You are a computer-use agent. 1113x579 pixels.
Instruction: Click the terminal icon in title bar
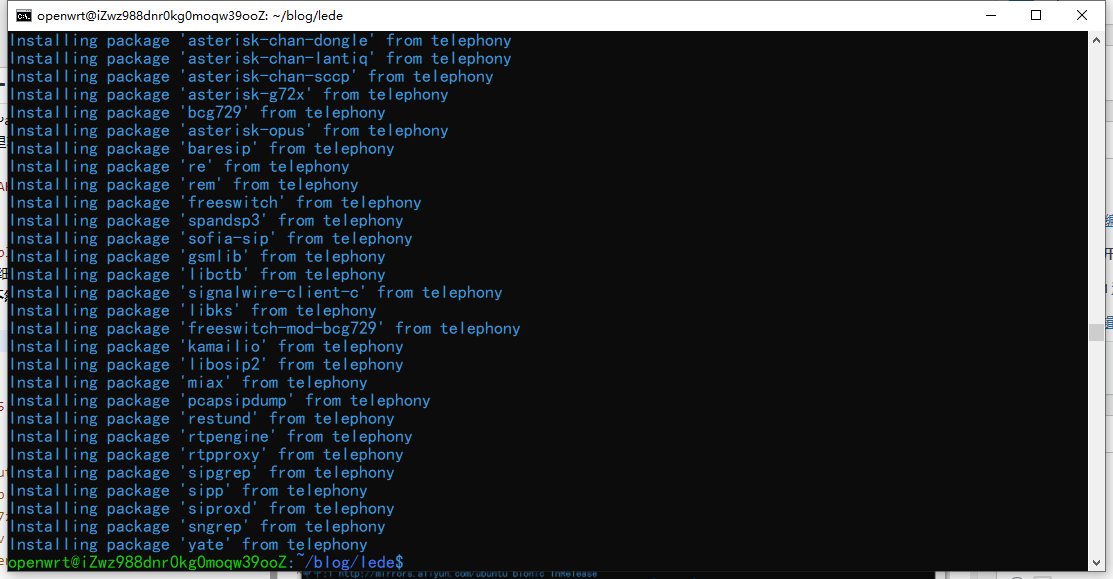[x=22, y=15]
